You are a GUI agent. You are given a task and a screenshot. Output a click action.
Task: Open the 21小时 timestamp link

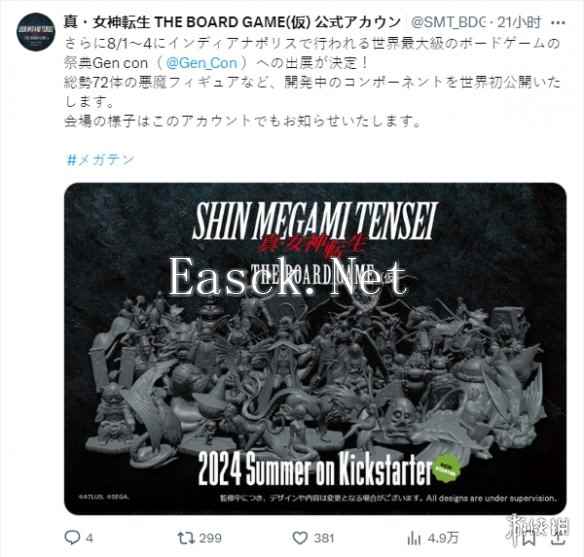click(x=519, y=23)
